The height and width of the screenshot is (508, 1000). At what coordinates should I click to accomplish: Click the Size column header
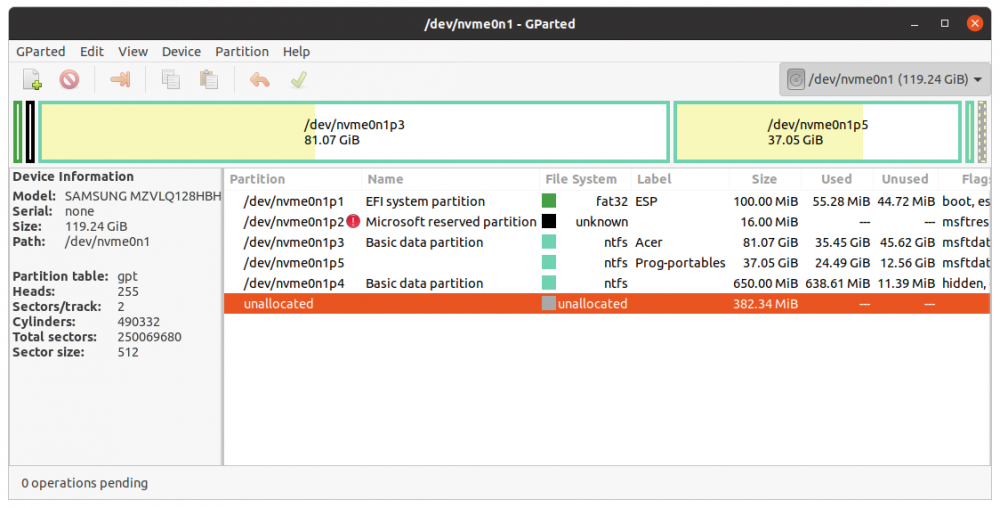tap(764, 179)
